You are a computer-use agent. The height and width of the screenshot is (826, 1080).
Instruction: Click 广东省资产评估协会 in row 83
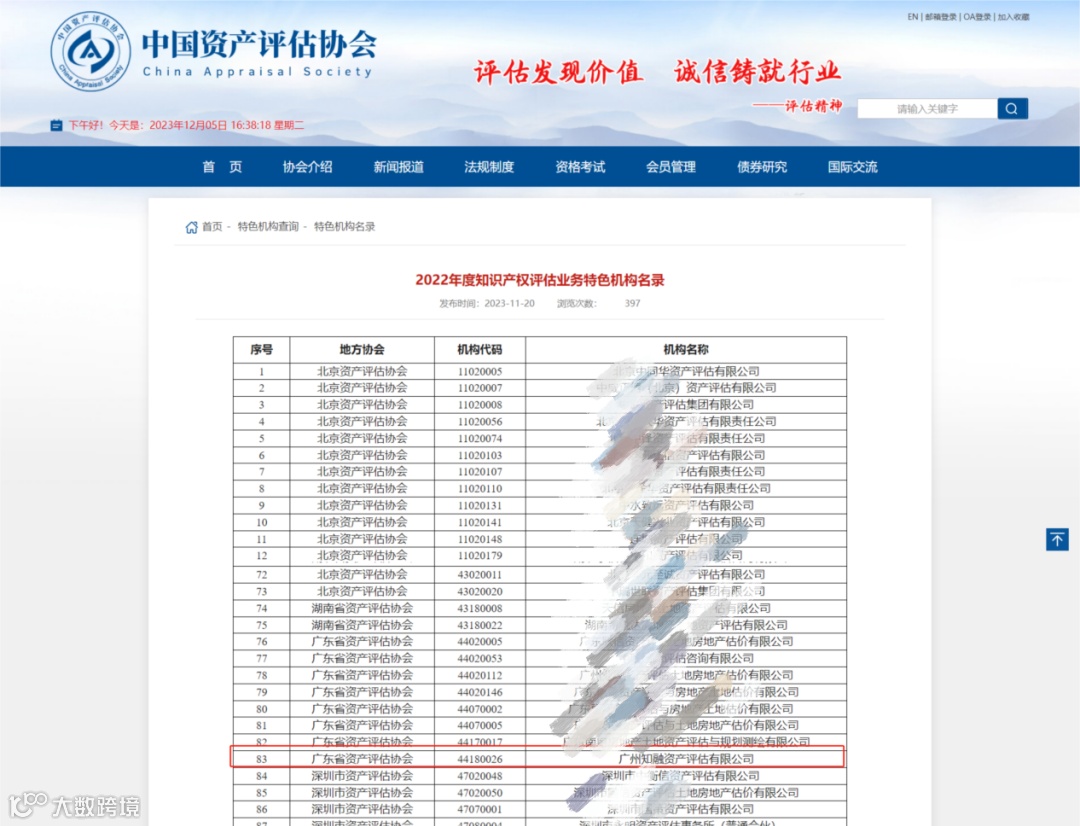coord(362,759)
